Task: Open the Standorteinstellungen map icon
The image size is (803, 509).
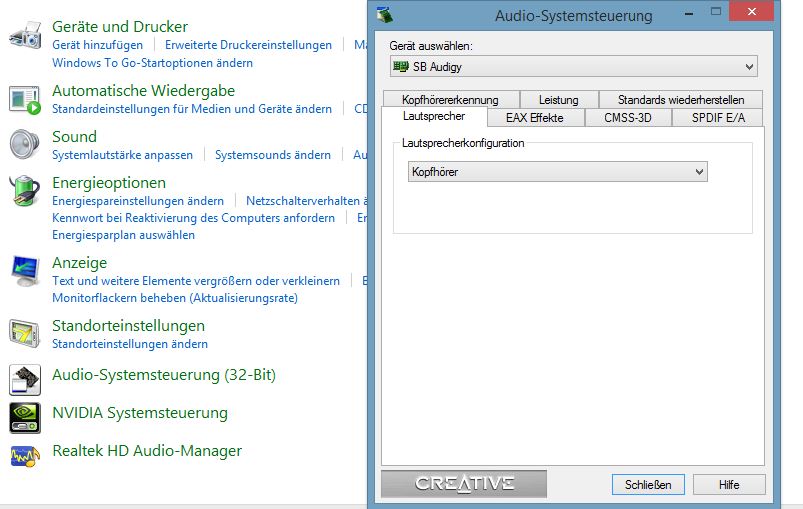Action: click(x=25, y=334)
